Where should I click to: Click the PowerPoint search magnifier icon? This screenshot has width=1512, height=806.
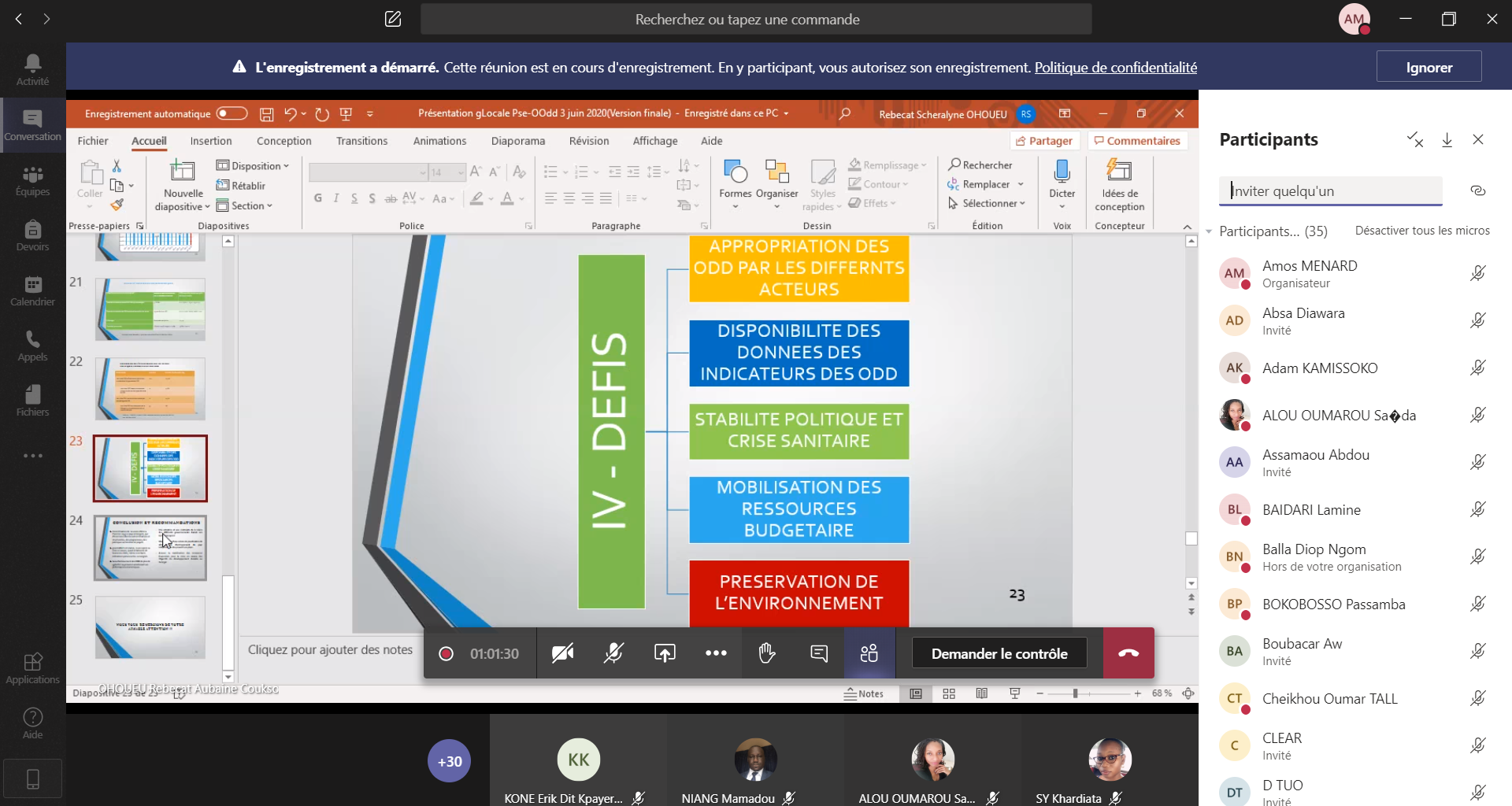click(x=845, y=114)
